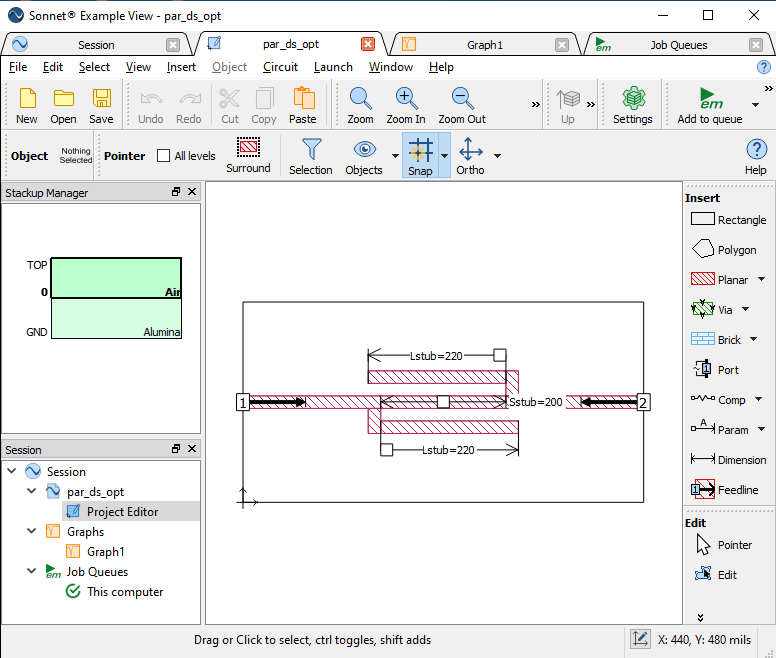
Task: Click the Air layer in stackup
Action: pyautogui.click(x=116, y=278)
